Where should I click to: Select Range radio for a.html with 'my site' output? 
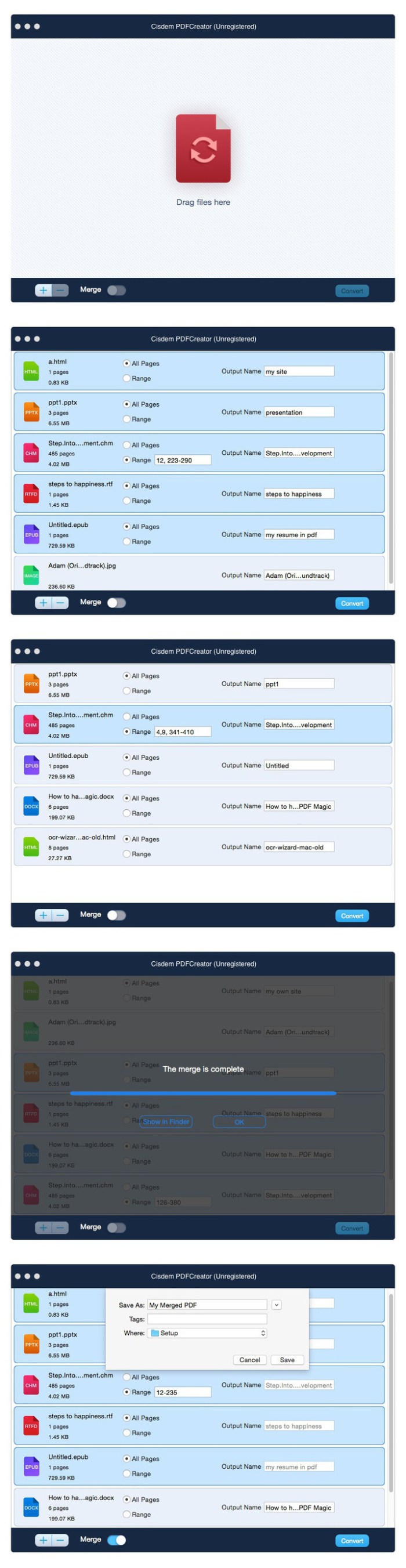pos(126,378)
